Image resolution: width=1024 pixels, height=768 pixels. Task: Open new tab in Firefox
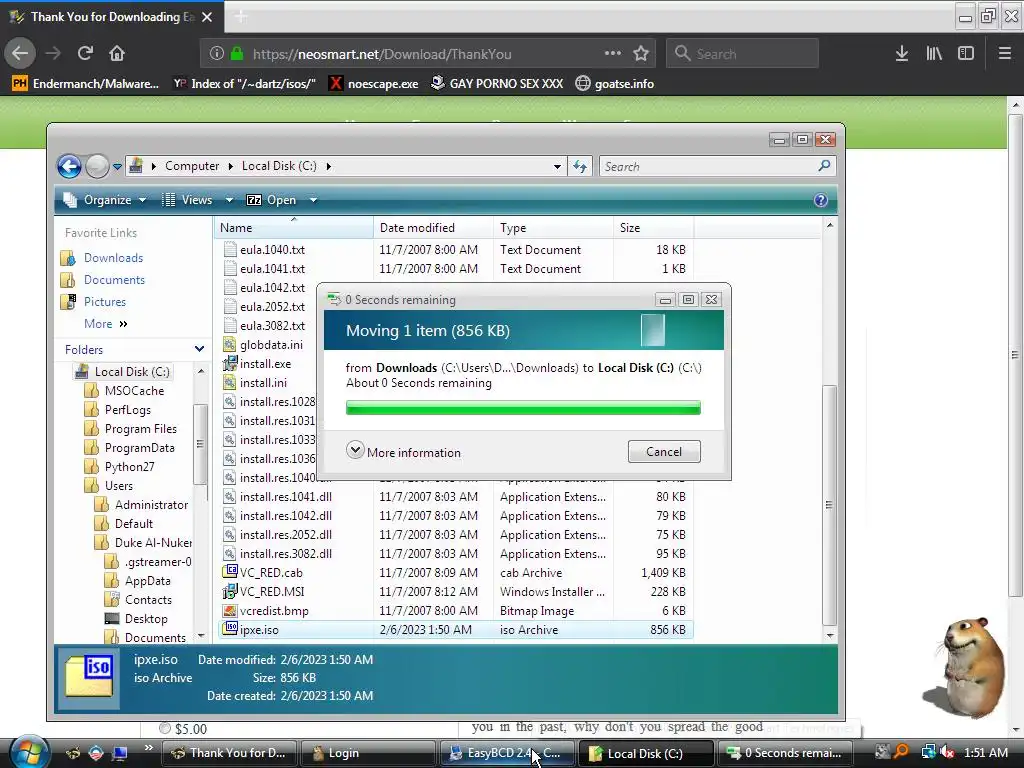tap(241, 16)
